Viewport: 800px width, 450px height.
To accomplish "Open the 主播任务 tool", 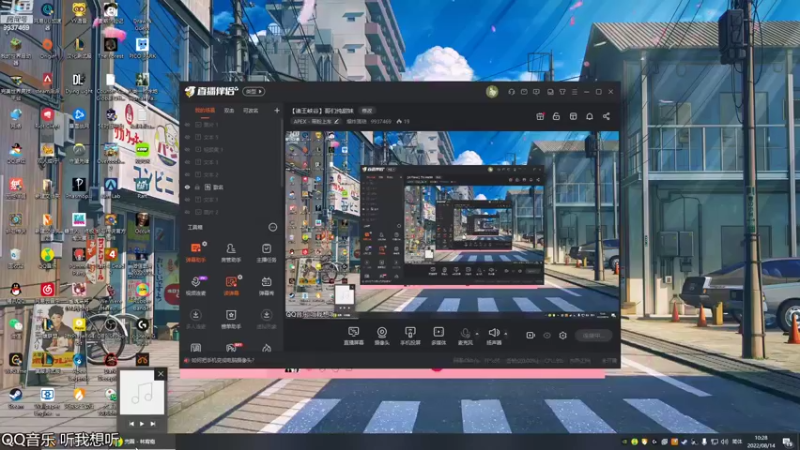I will point(266,252).
